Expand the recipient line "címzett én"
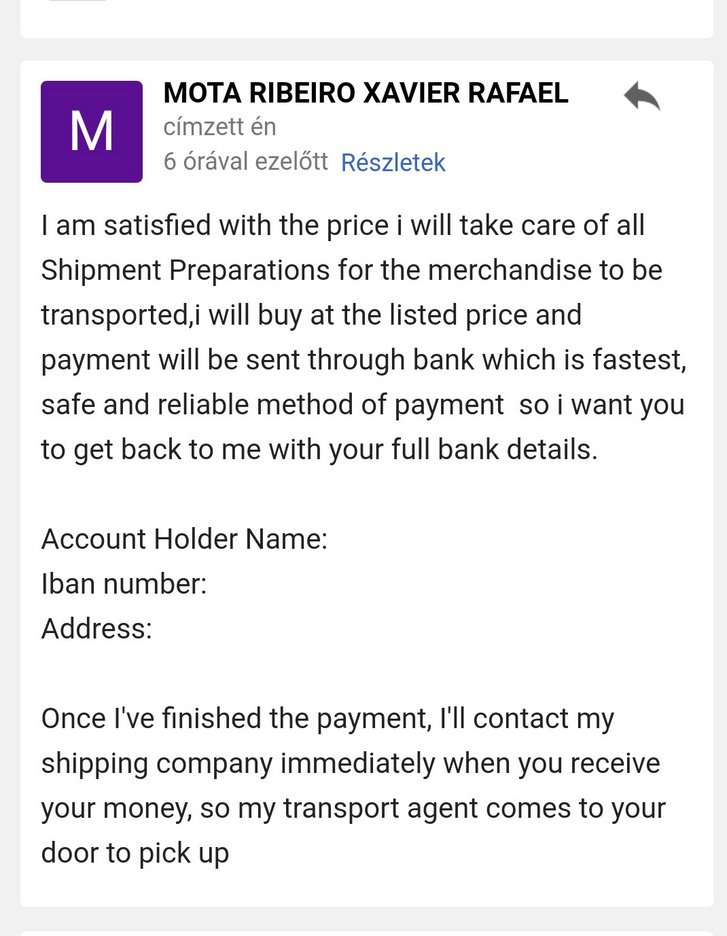This screenshot has height=936, width=727. (219, 127)
